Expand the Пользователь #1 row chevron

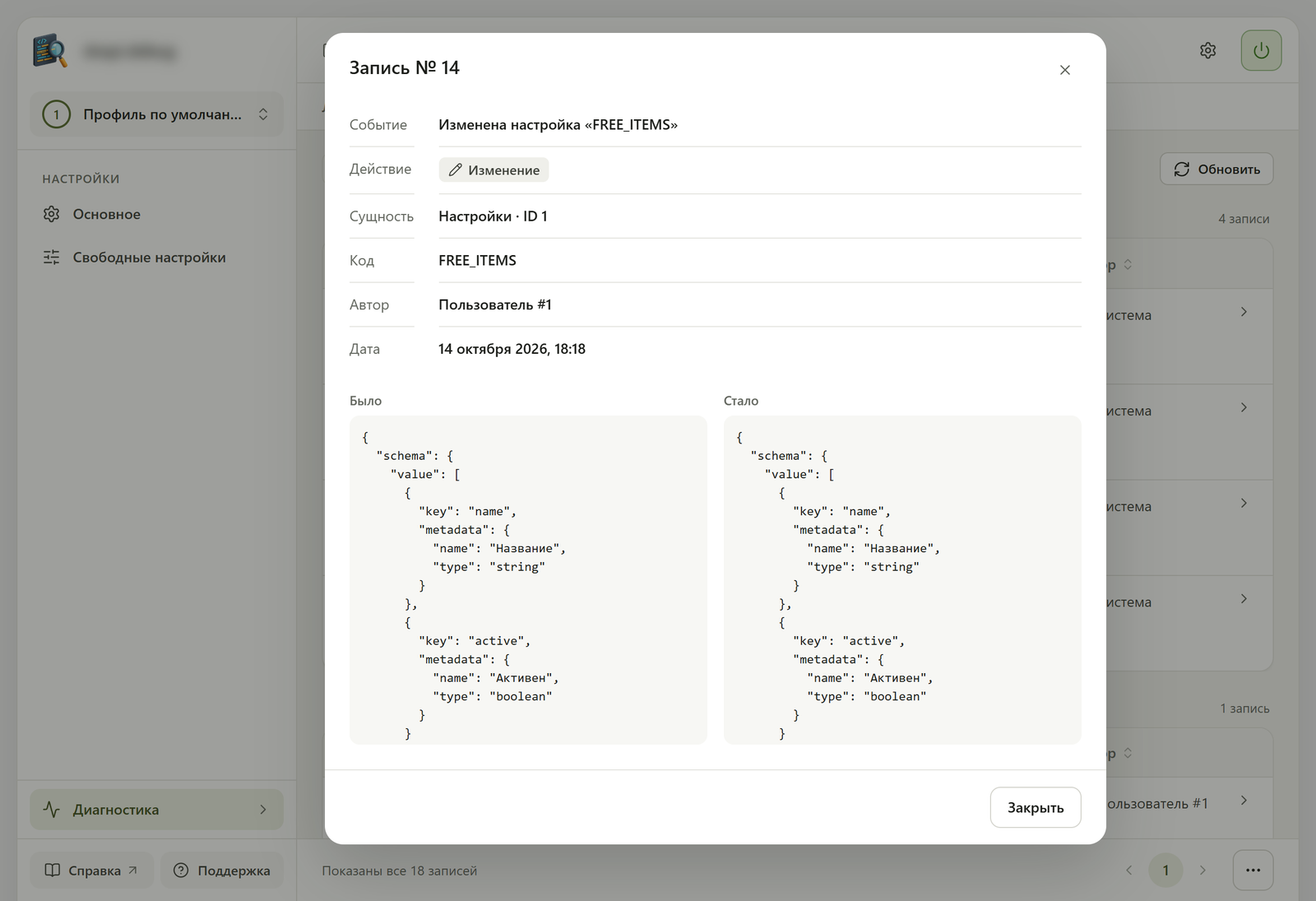pyautogui.click(x=1244, y=800)
